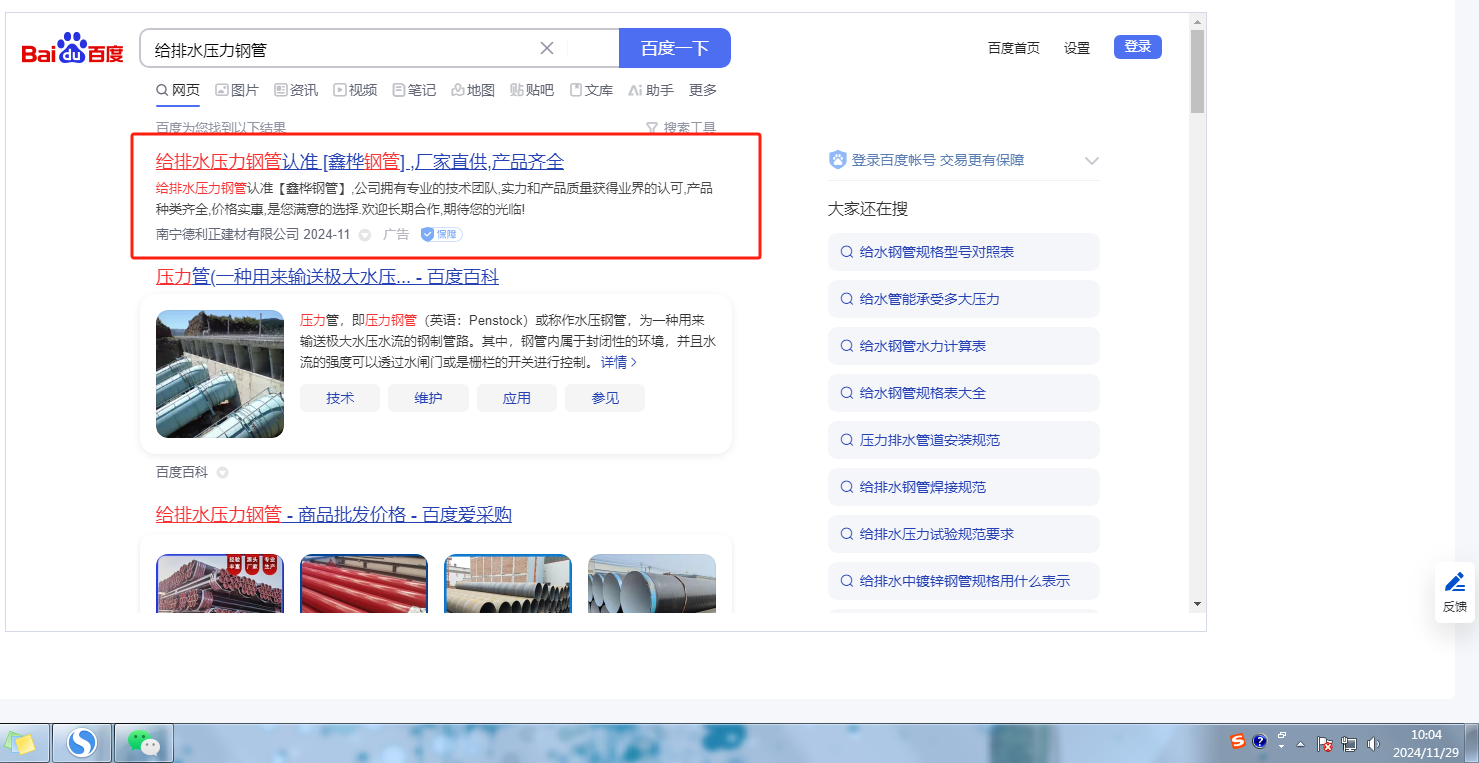
Task: Open the 百度首页 link
Action: click(1014, 48)
